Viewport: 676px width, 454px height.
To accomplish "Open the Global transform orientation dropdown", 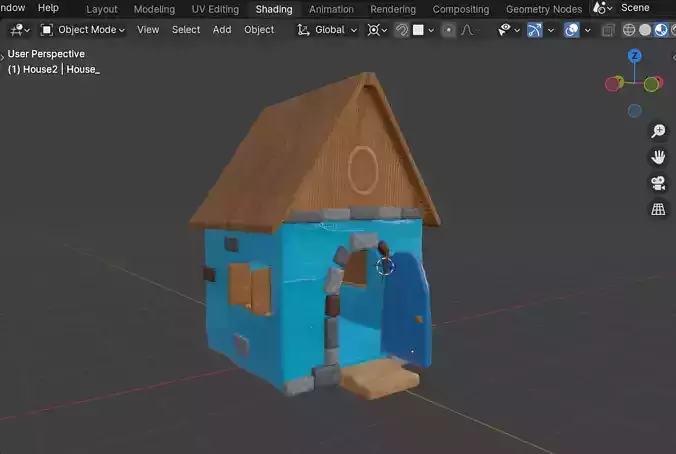I will [327, 30].
